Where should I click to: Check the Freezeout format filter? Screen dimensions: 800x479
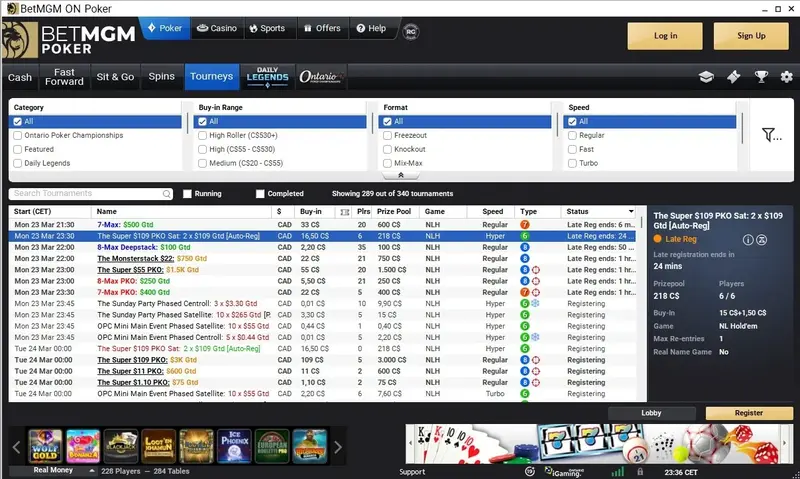click(x=387, y=135)
